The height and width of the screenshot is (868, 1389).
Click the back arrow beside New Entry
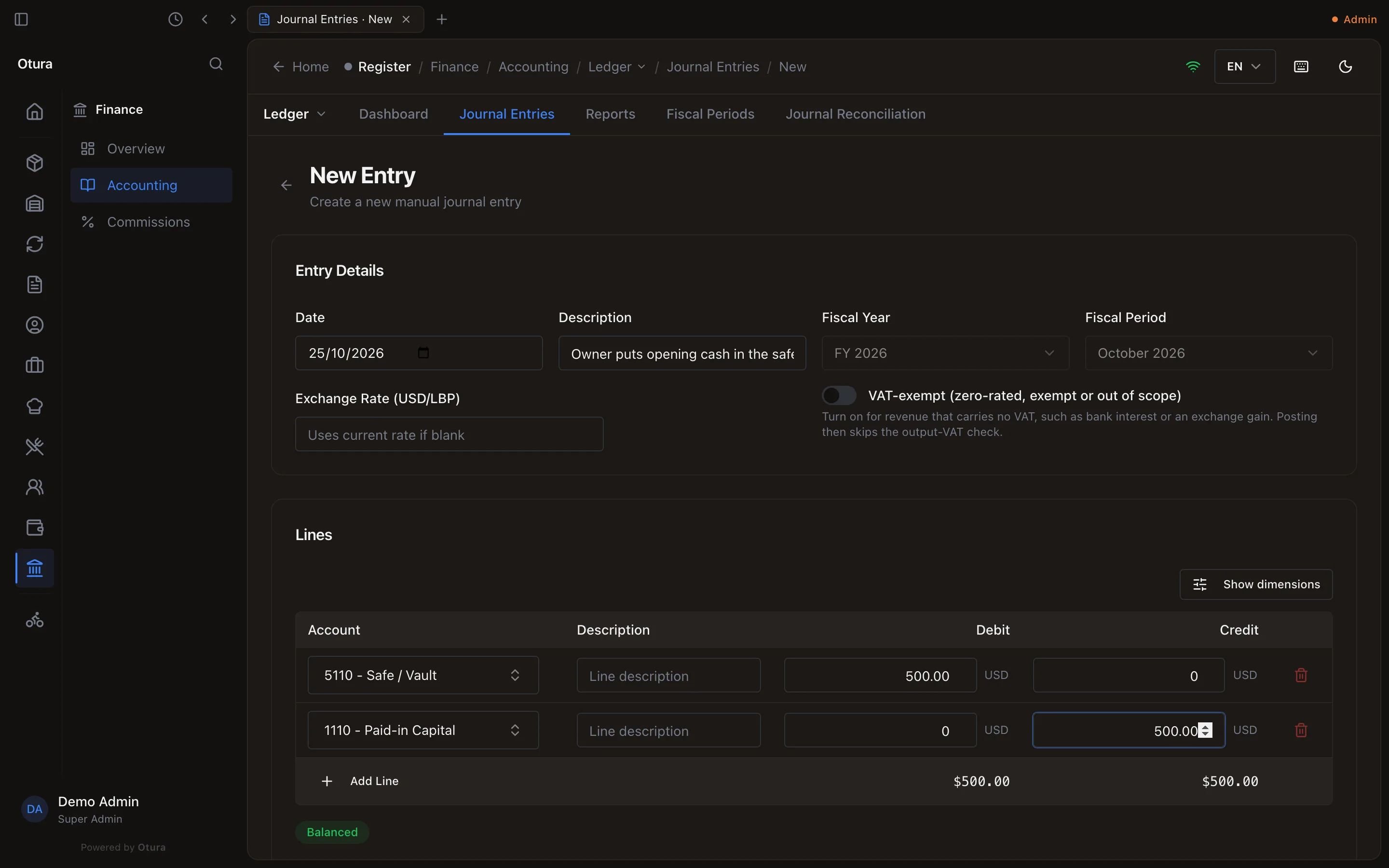click(x=286, y=186)
